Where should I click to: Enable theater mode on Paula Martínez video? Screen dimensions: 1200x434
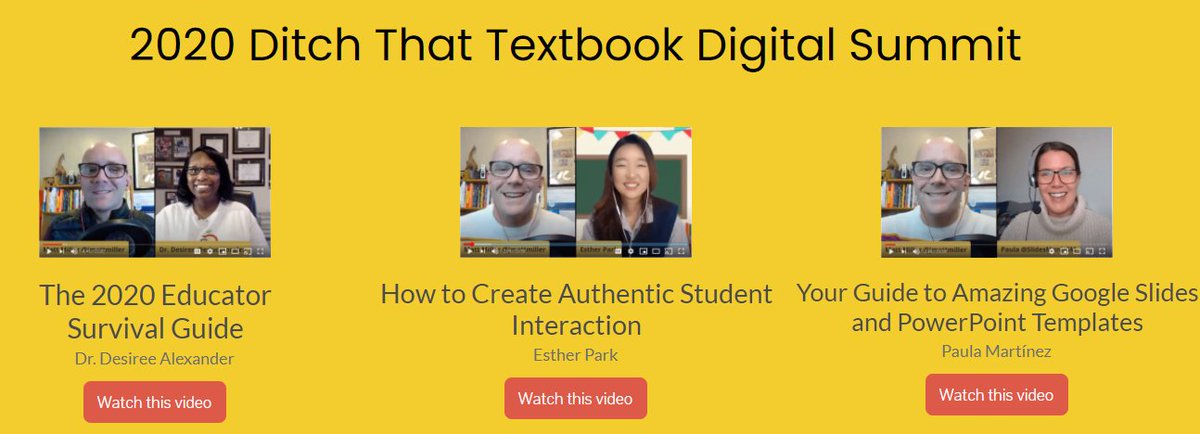[1077, 251]
